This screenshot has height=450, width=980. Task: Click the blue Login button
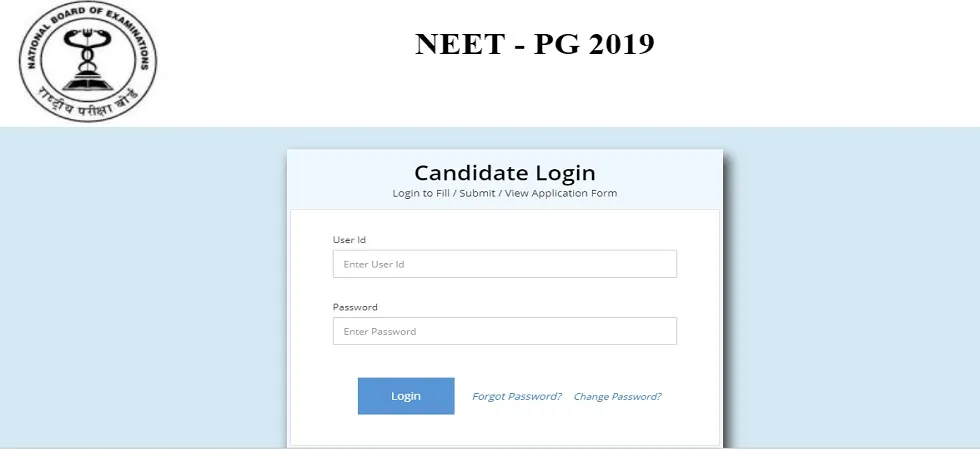pos(406,396)
